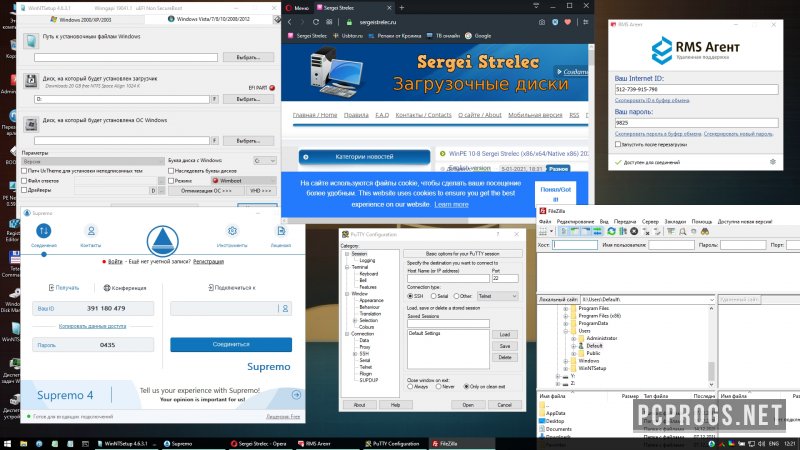Open FileZilla Site Manager dropdown arrow
Screen dimensions: 800x450
(552, 232)
